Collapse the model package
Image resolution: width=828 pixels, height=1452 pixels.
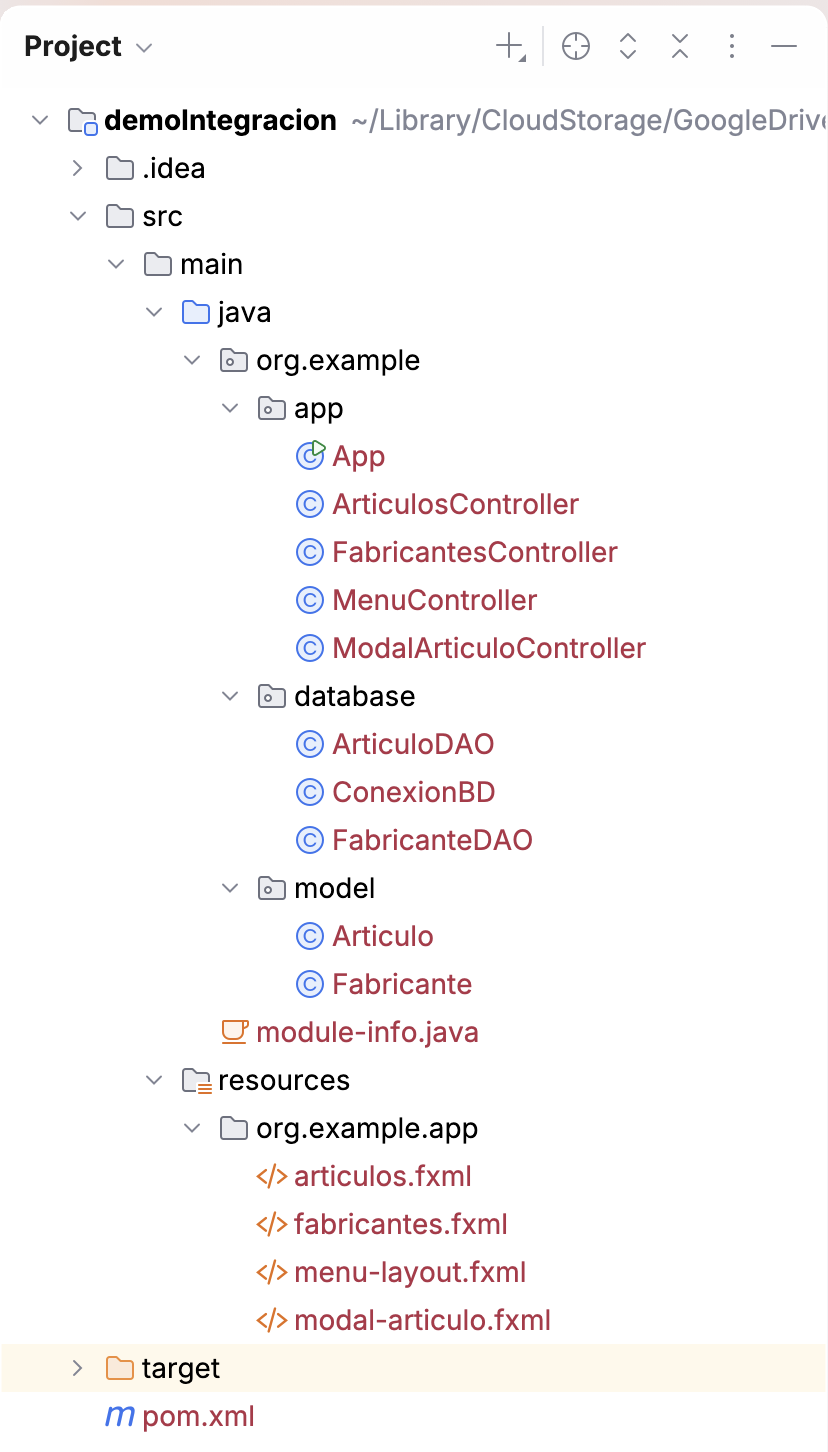[230, 888]
